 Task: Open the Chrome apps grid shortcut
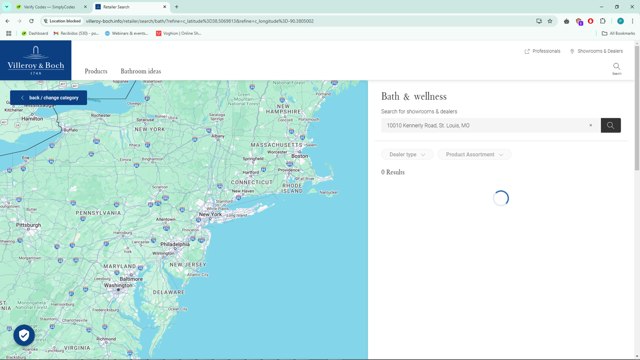[x=9, y=33]
